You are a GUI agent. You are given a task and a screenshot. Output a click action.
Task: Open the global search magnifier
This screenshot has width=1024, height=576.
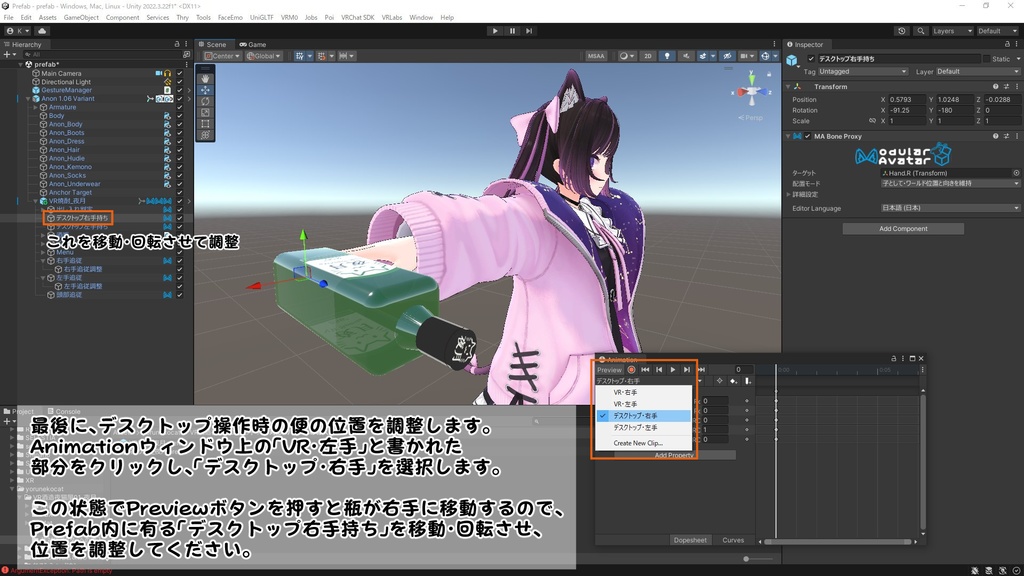click(x=920, y=31)
